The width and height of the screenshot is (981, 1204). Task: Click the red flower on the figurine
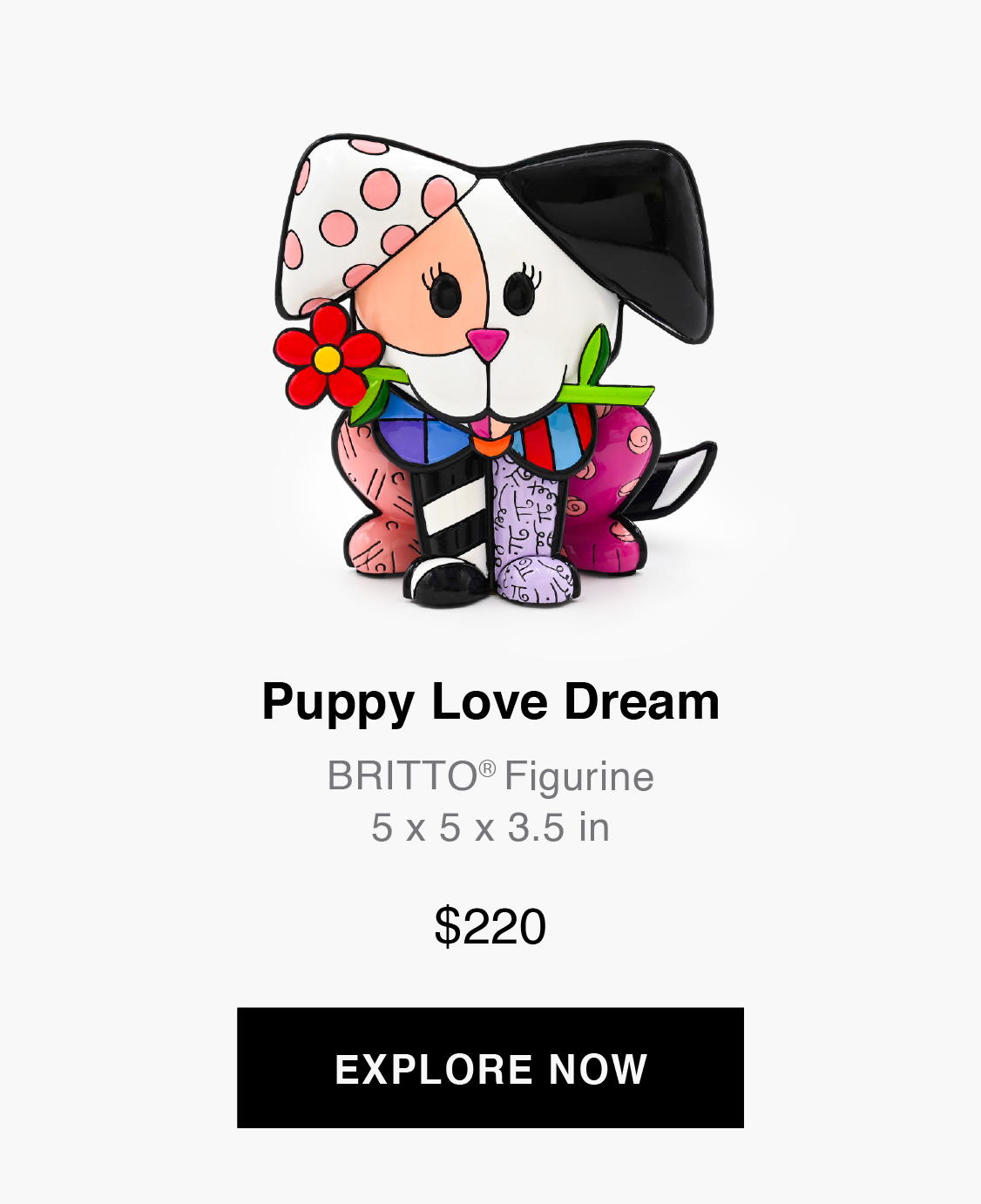pos(327,356)
